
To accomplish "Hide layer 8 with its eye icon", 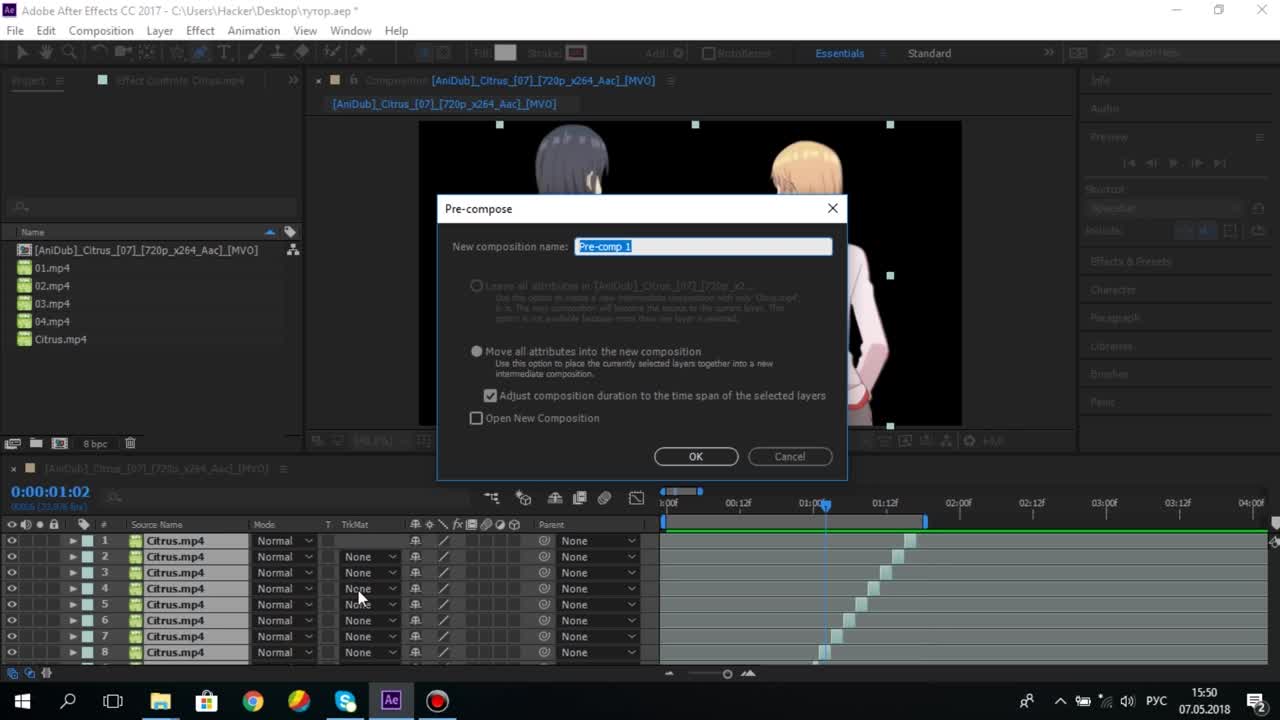I will point(12,653).
